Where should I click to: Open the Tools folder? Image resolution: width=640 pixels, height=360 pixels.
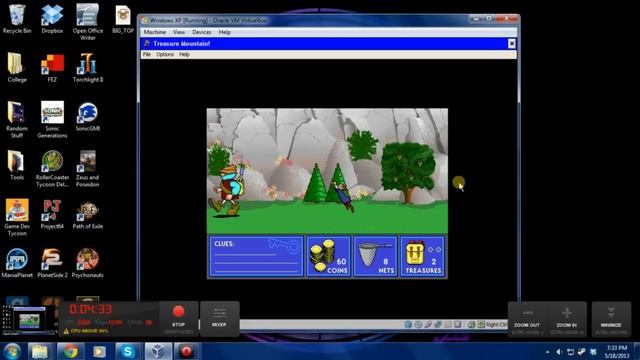pyautogui.click(x=17, y=165)
